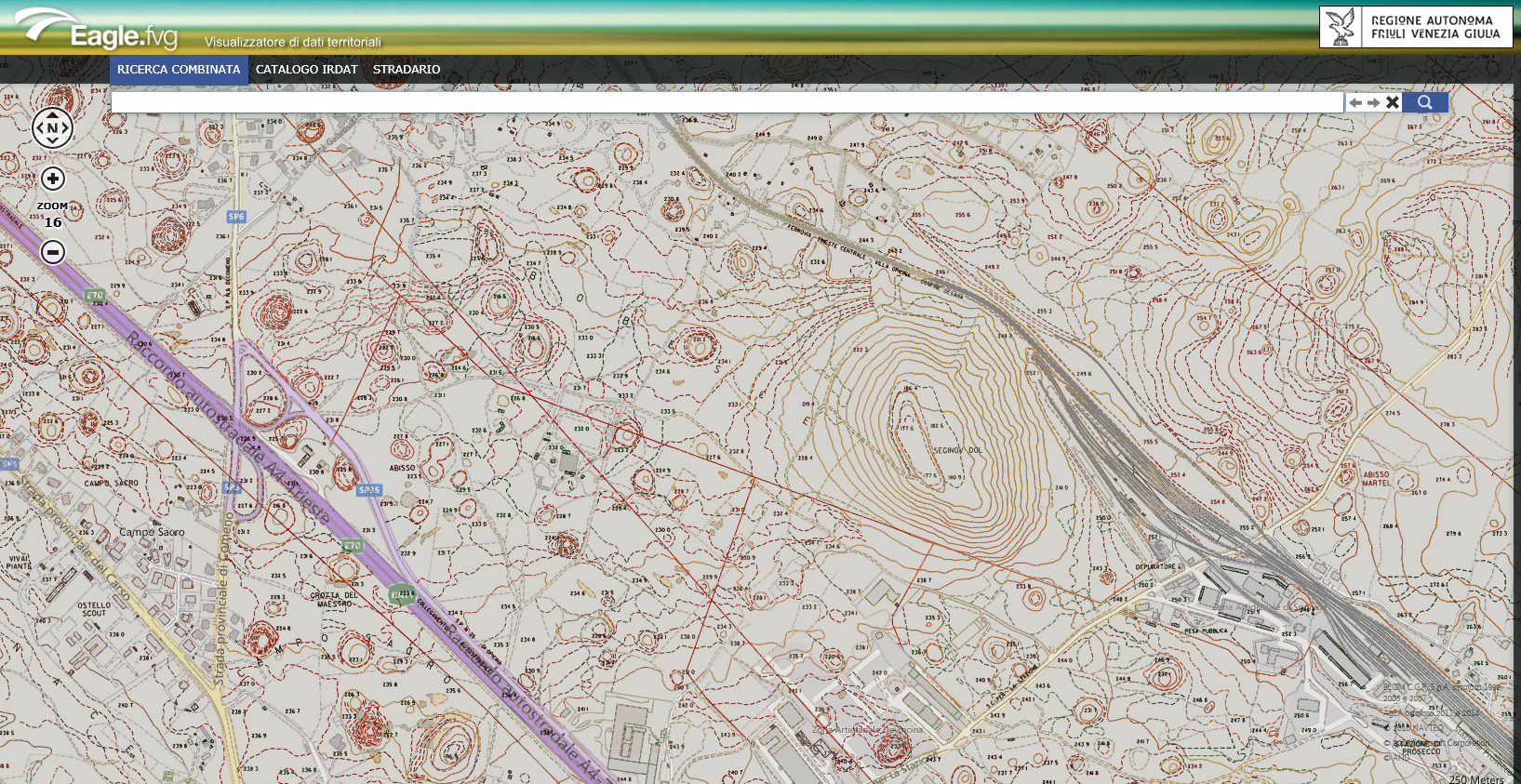This screenshot has width=1521, height=784.
Task: Reset orientation with the compass N center
Action: [x=52, y=128]
